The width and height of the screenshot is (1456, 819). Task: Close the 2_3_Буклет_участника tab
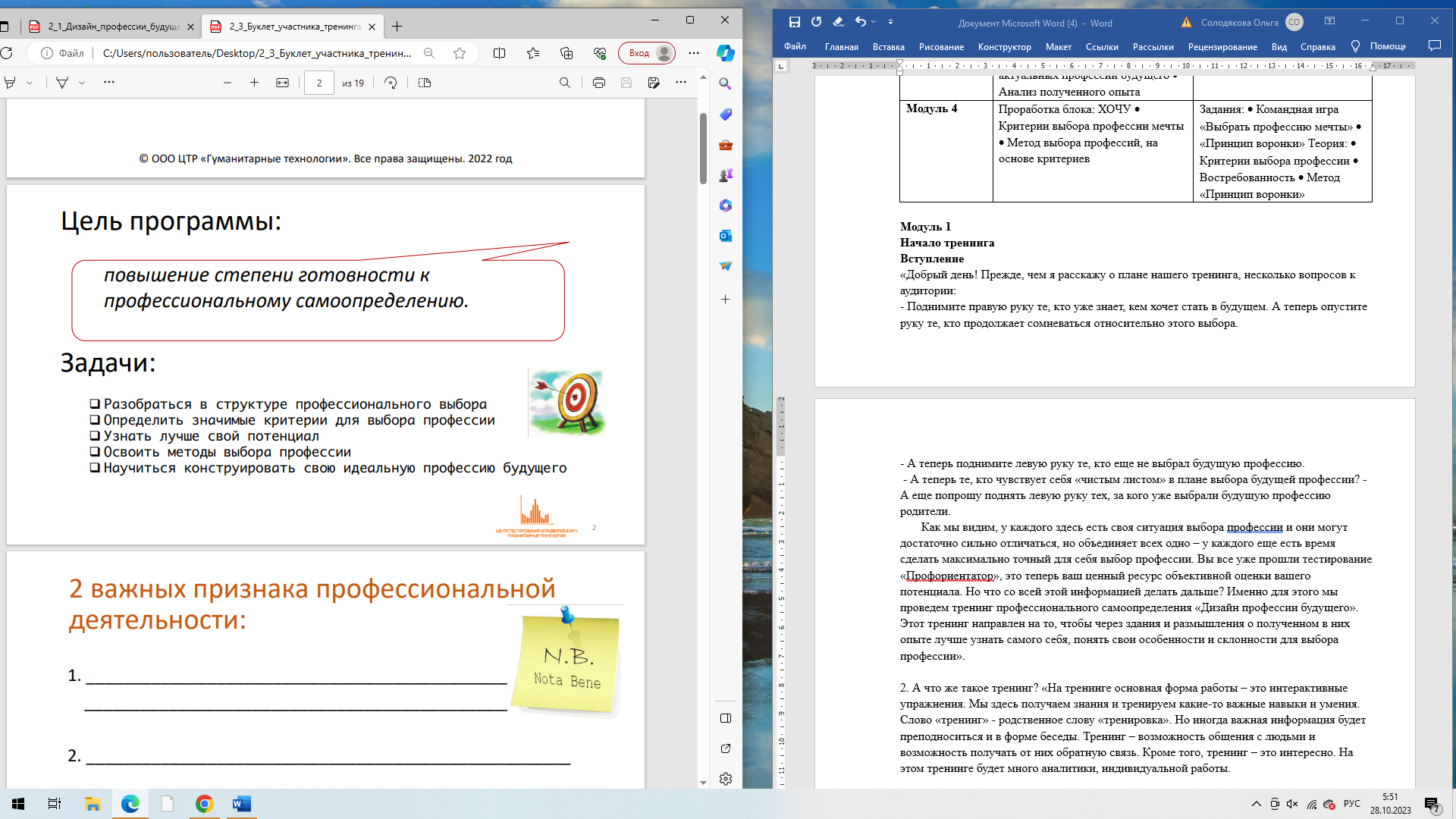pos(372,27)
